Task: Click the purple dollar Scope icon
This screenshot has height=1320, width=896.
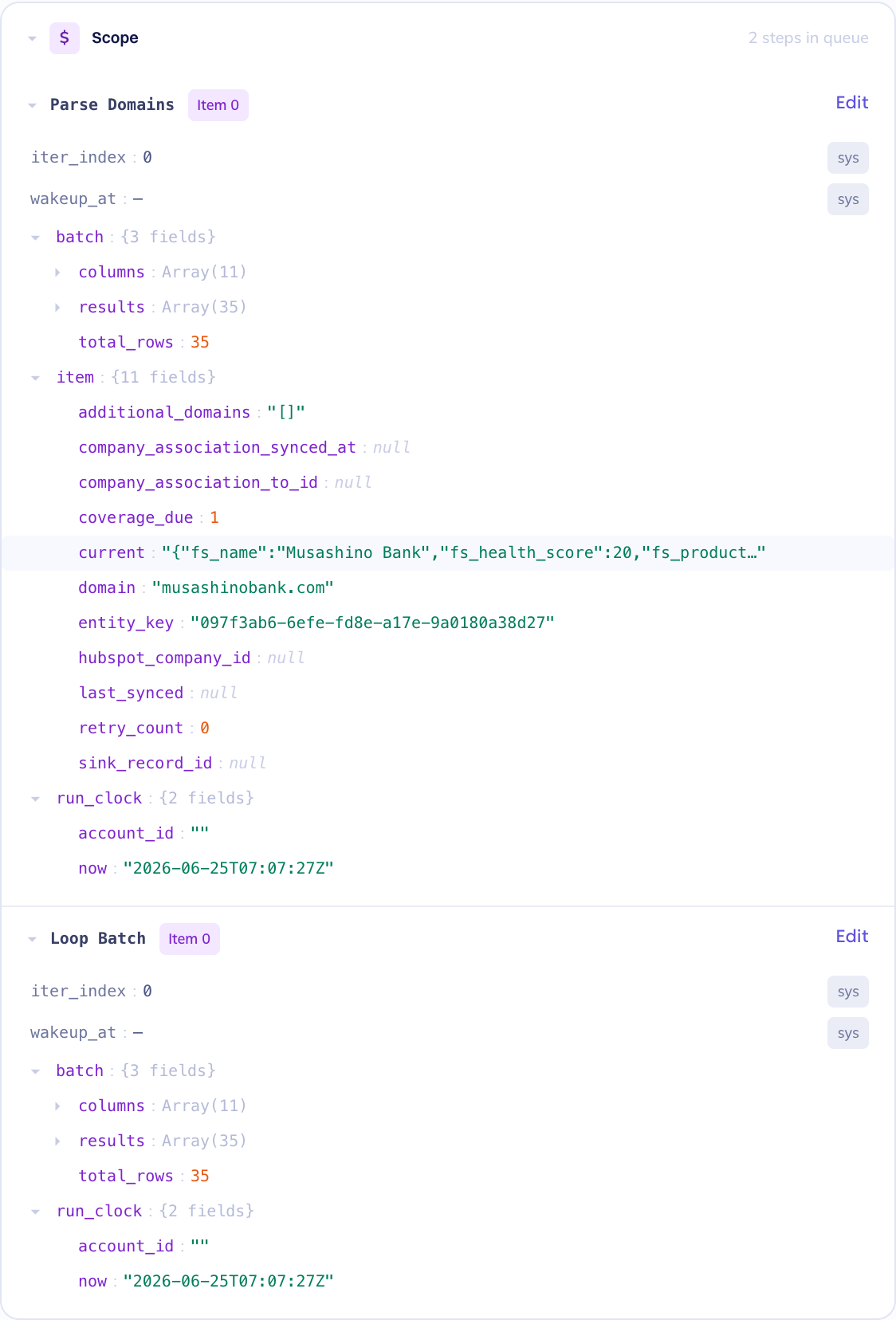Action: 65,37
